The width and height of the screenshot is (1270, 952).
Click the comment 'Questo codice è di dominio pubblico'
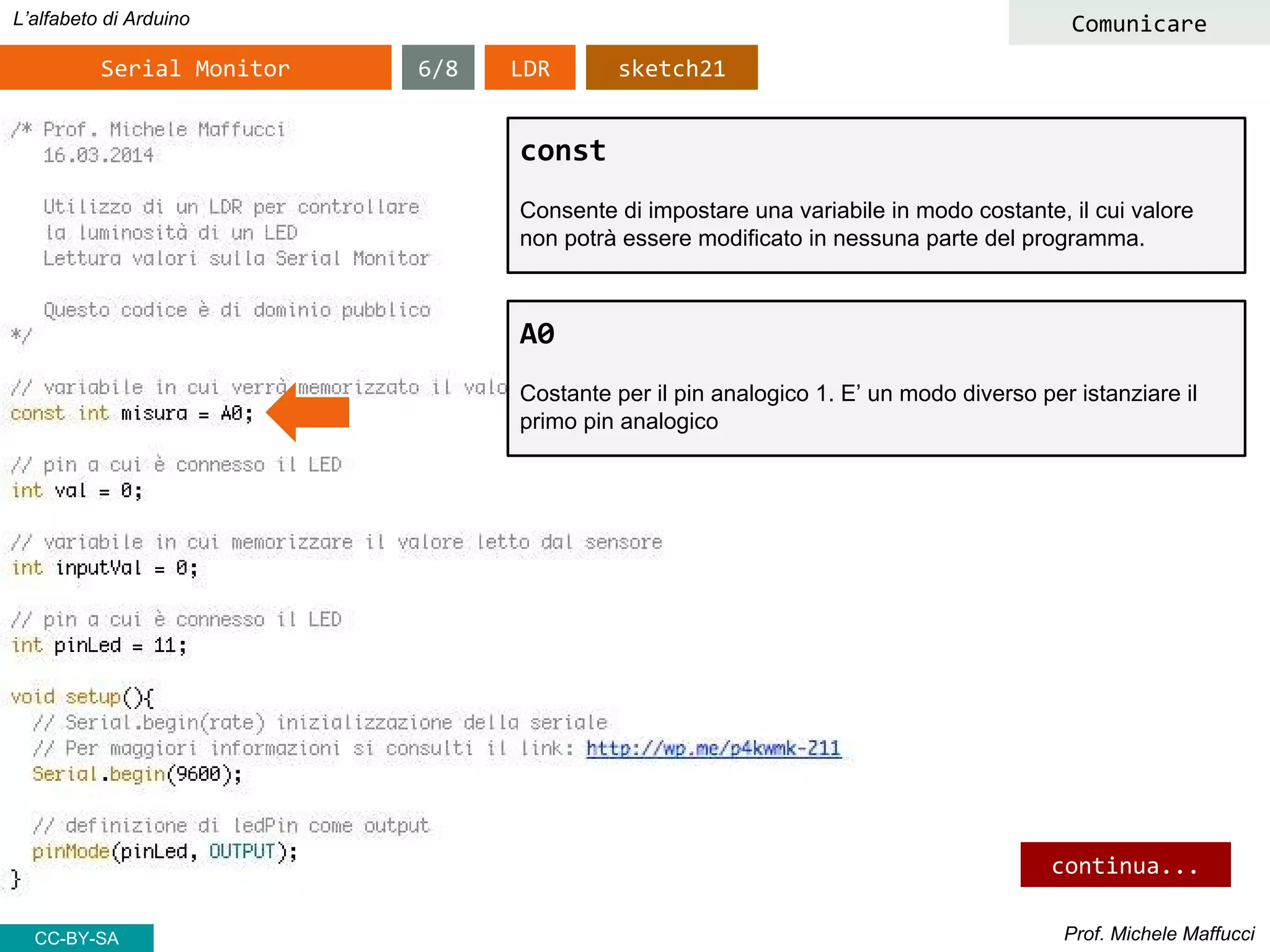[237, 310]
